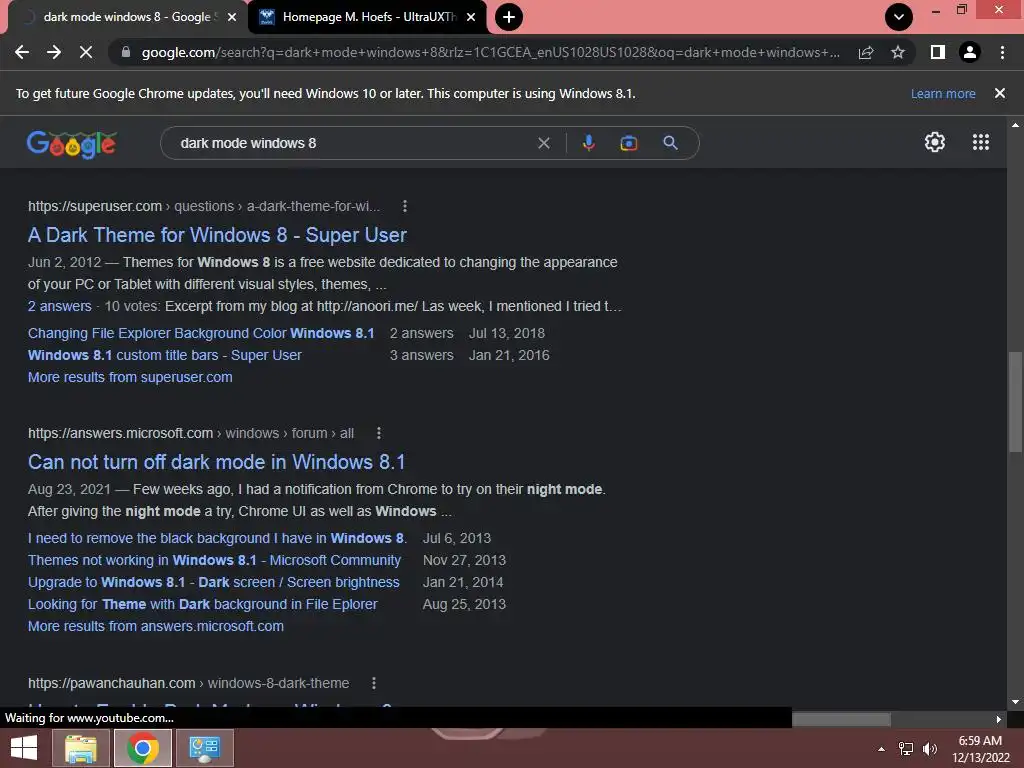
Task: Open I need to remove black background link
Action: tap(217, 538)
